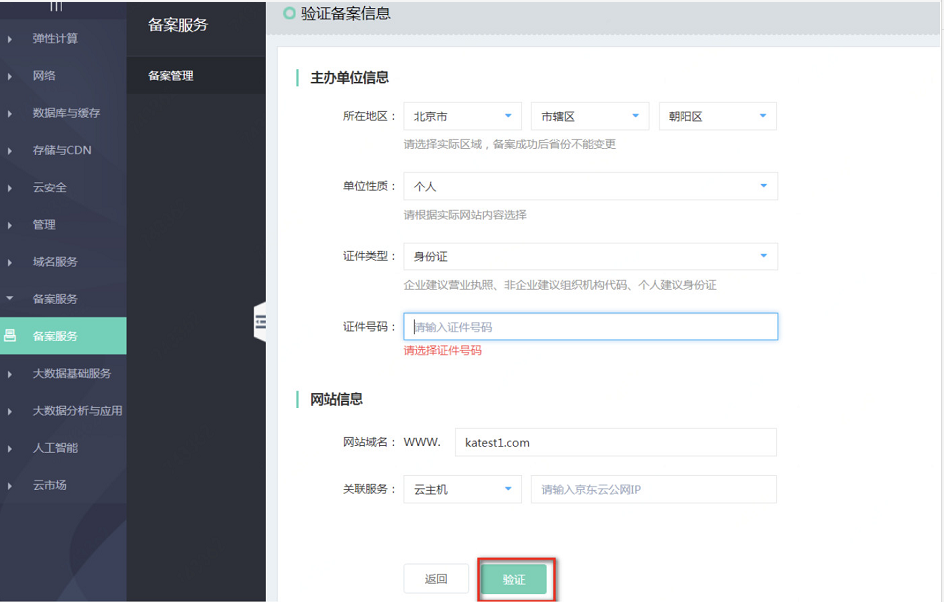This screenshot has height=602, width=944.
Task: Click the WWW. prefix label
Action: click(422, 442)
